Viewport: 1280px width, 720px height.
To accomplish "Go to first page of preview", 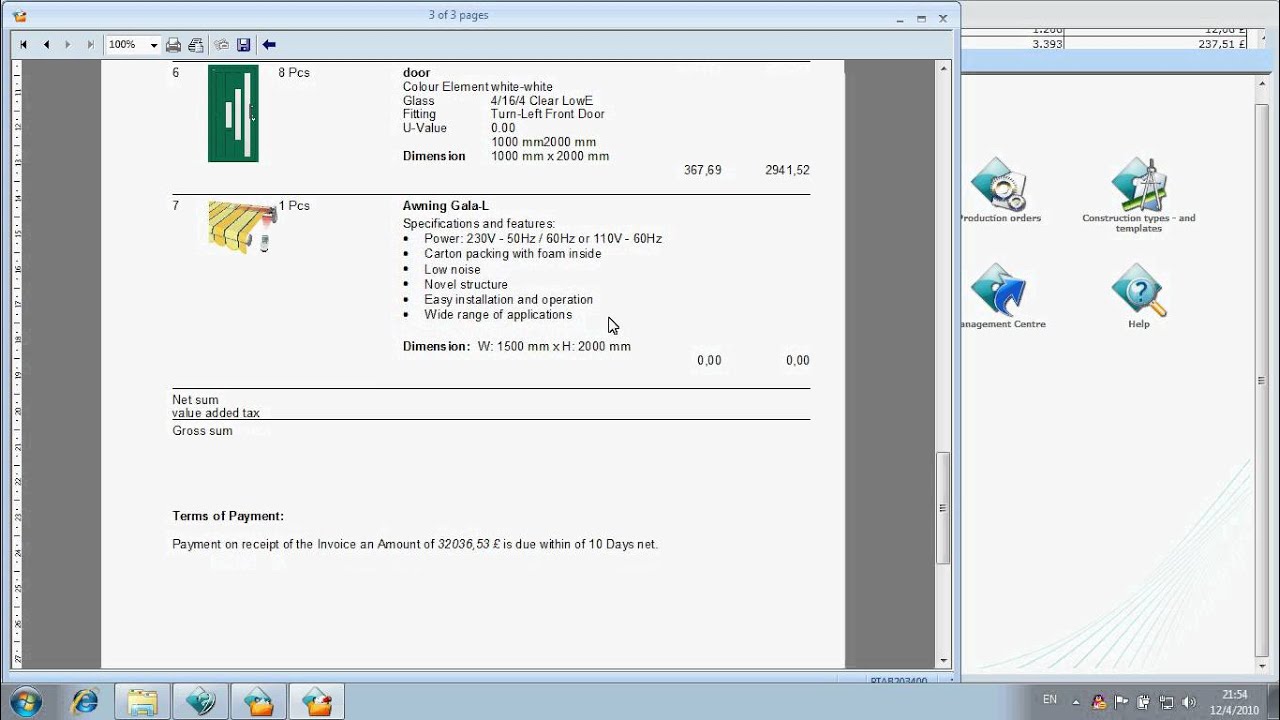I will point(24,45).
